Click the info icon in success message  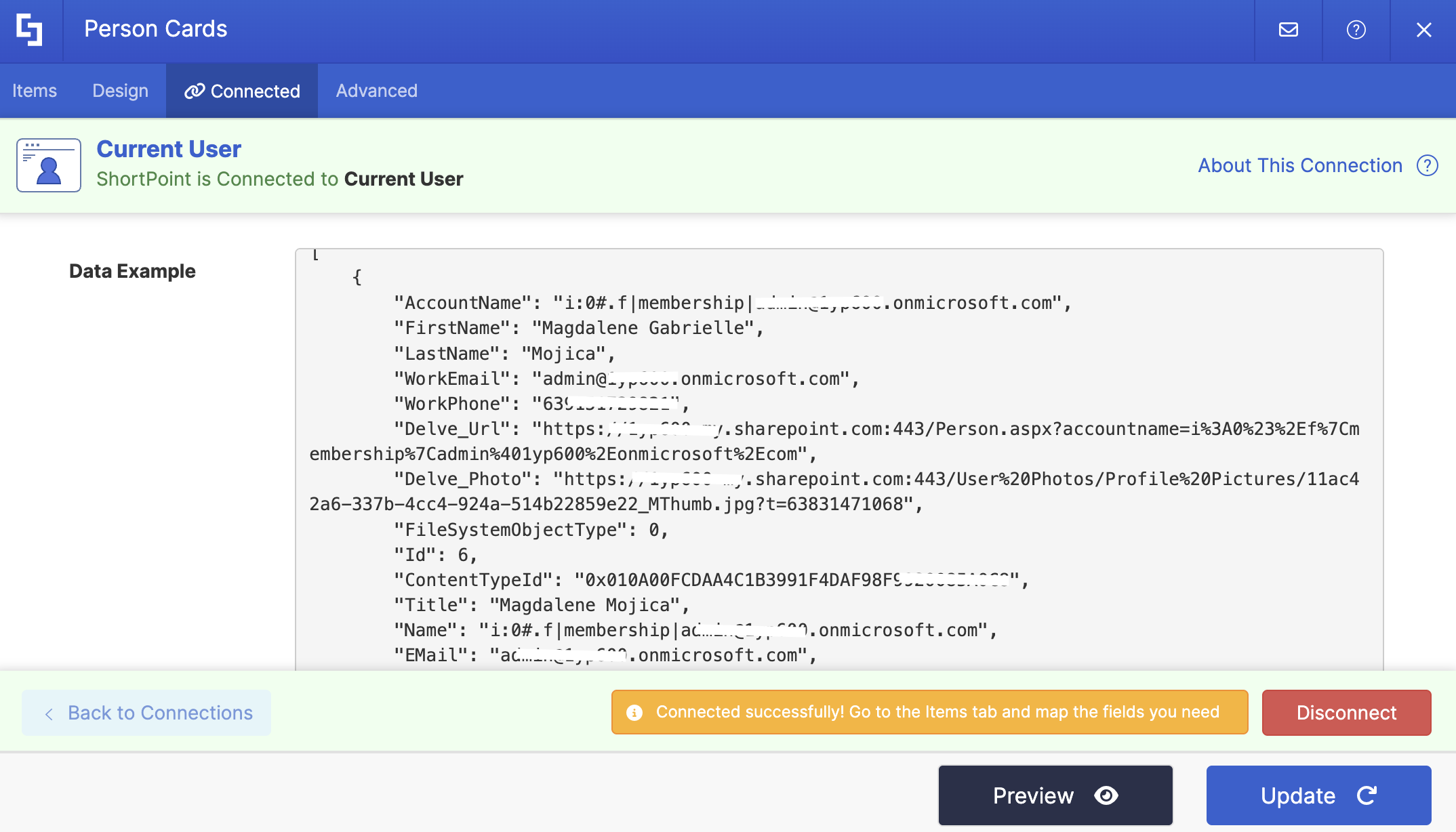[x=634, y=713]
